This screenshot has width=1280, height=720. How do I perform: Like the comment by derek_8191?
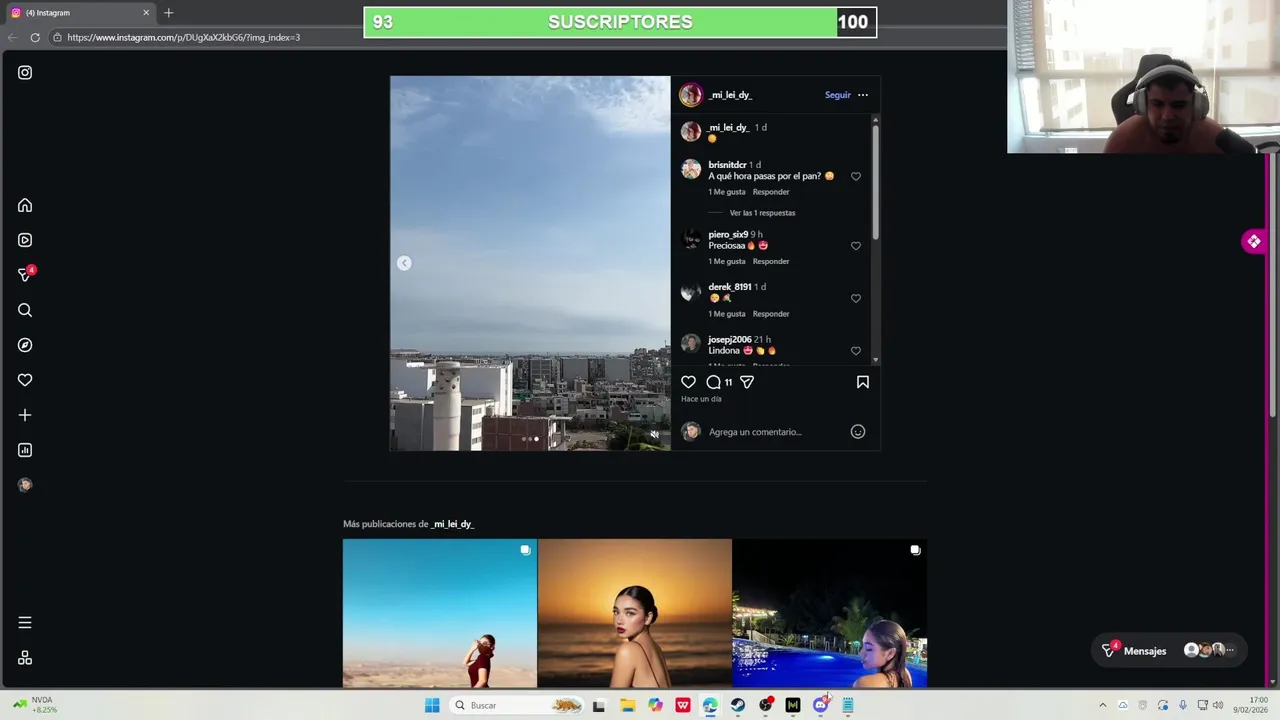856,298
